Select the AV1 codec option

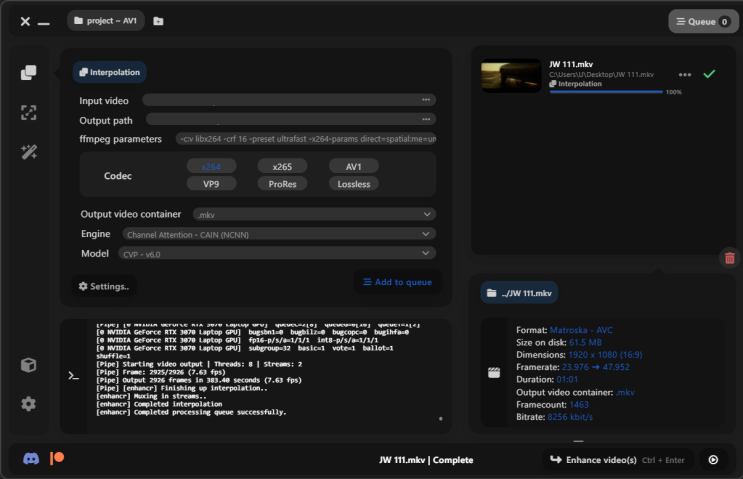[353, 166]
